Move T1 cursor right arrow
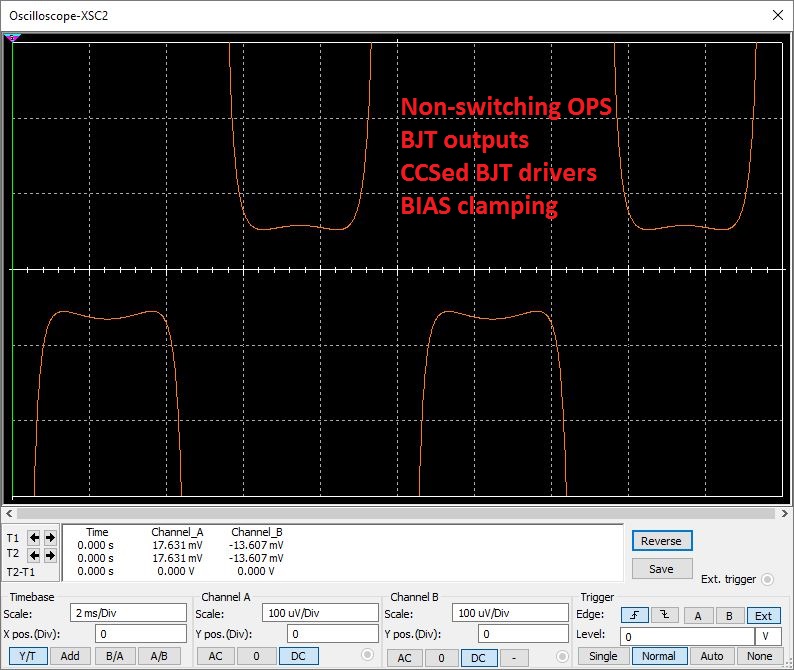794x670 pixels. pyautogui.click(x=50, y=537)
